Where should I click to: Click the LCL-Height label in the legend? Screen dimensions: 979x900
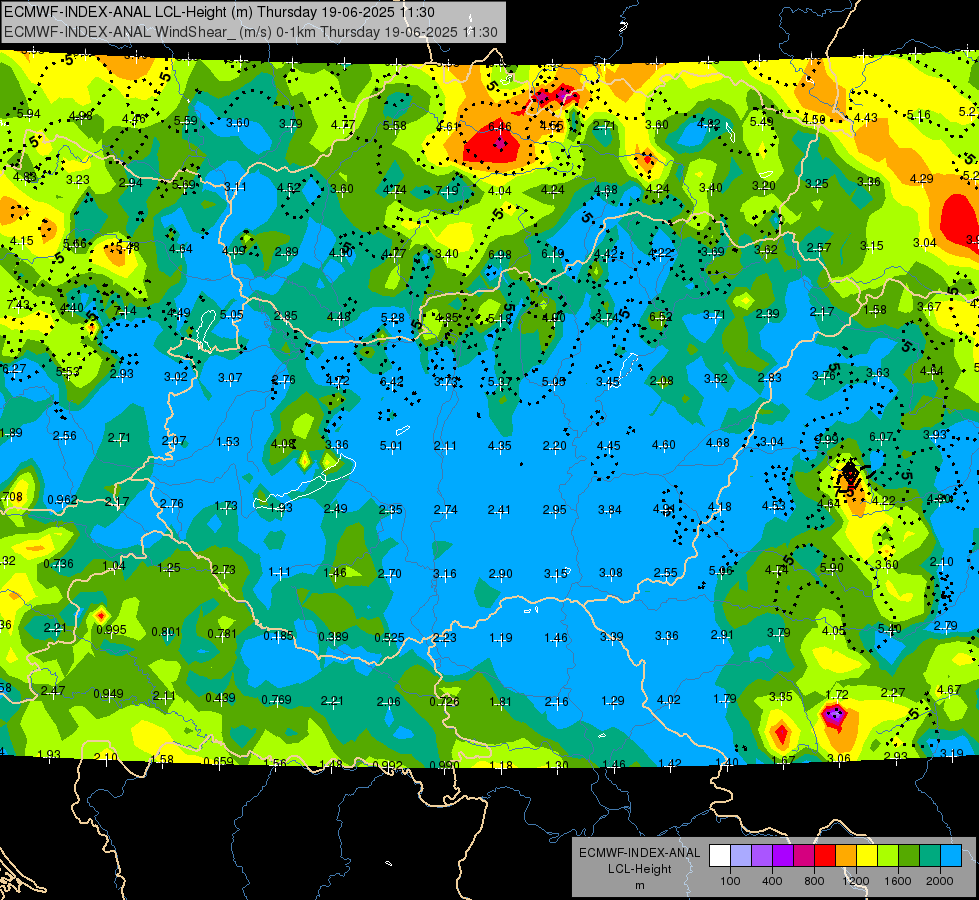(639, 869)
